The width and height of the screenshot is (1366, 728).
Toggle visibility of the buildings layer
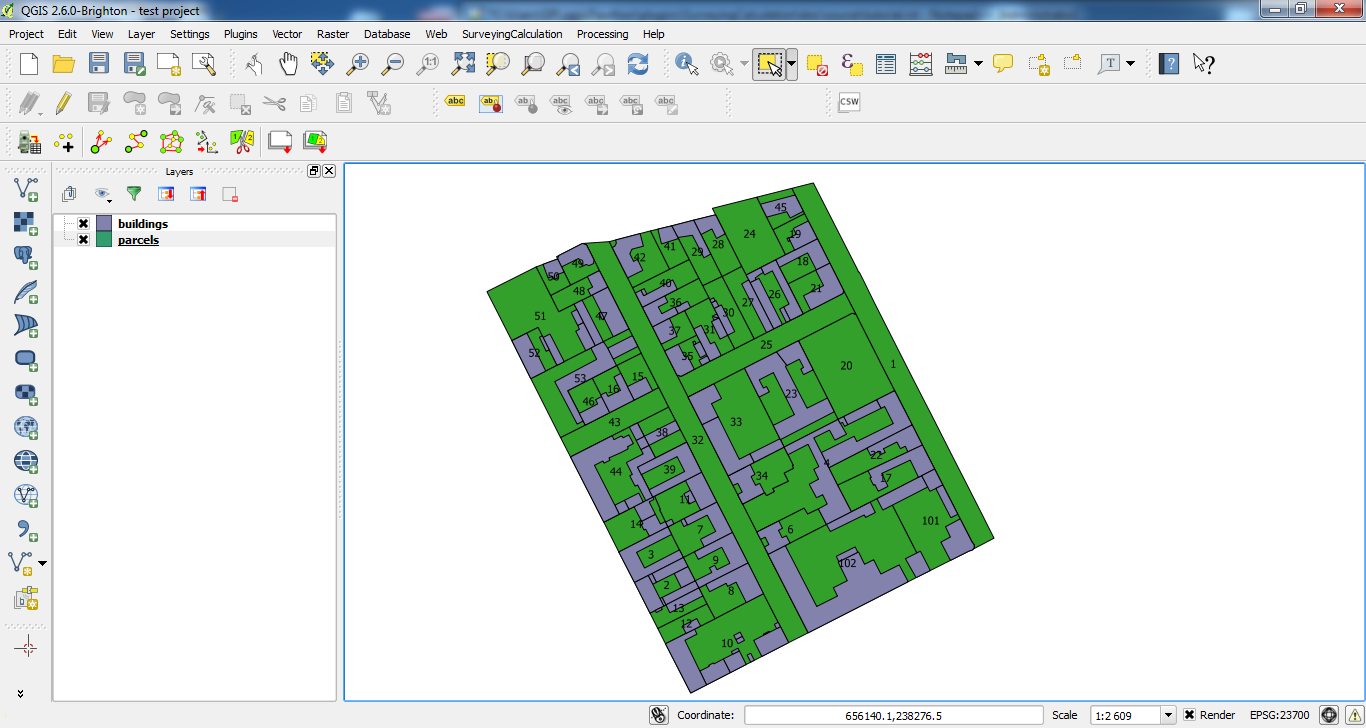[x=84, y=224]
